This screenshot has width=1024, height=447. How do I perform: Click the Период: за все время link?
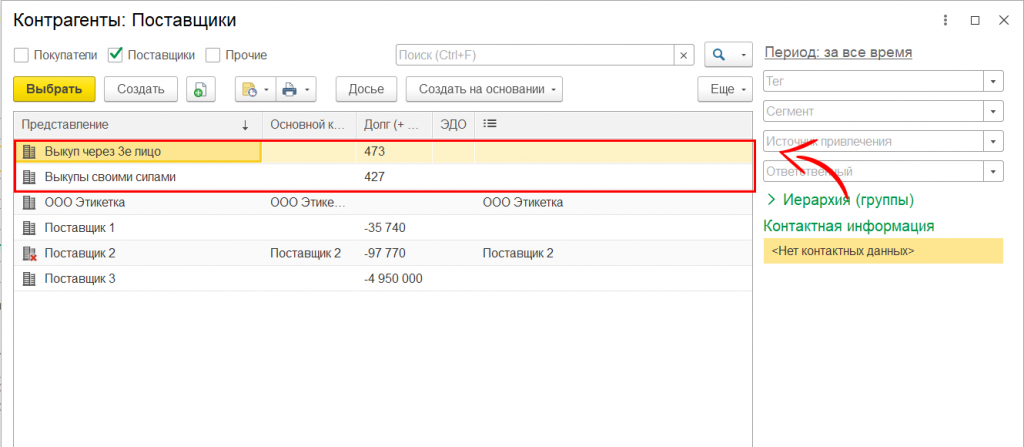837,52
